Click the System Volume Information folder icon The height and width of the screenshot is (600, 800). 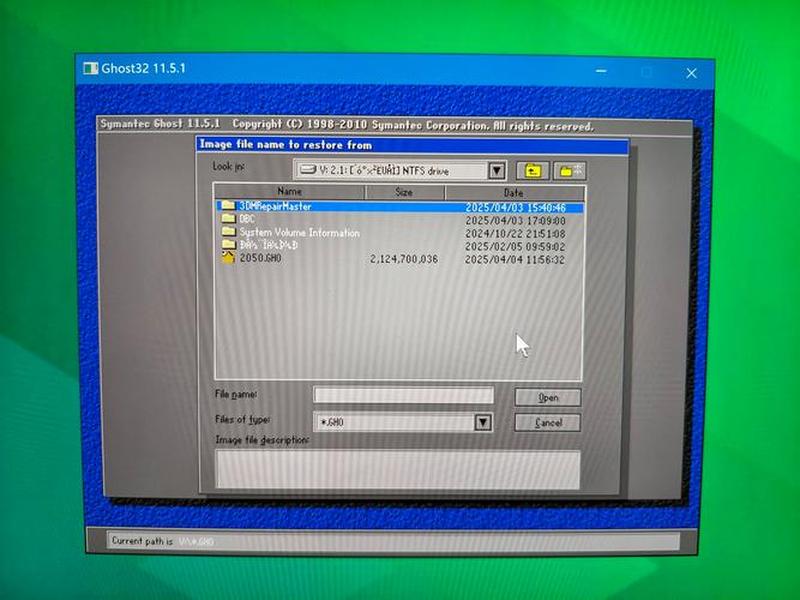click(228, 232)
